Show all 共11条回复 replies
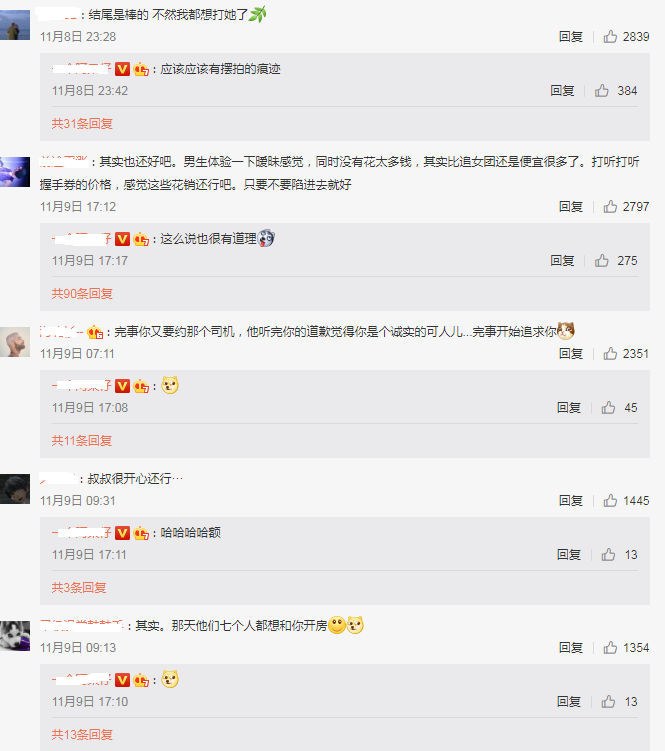 pos(81,441)
